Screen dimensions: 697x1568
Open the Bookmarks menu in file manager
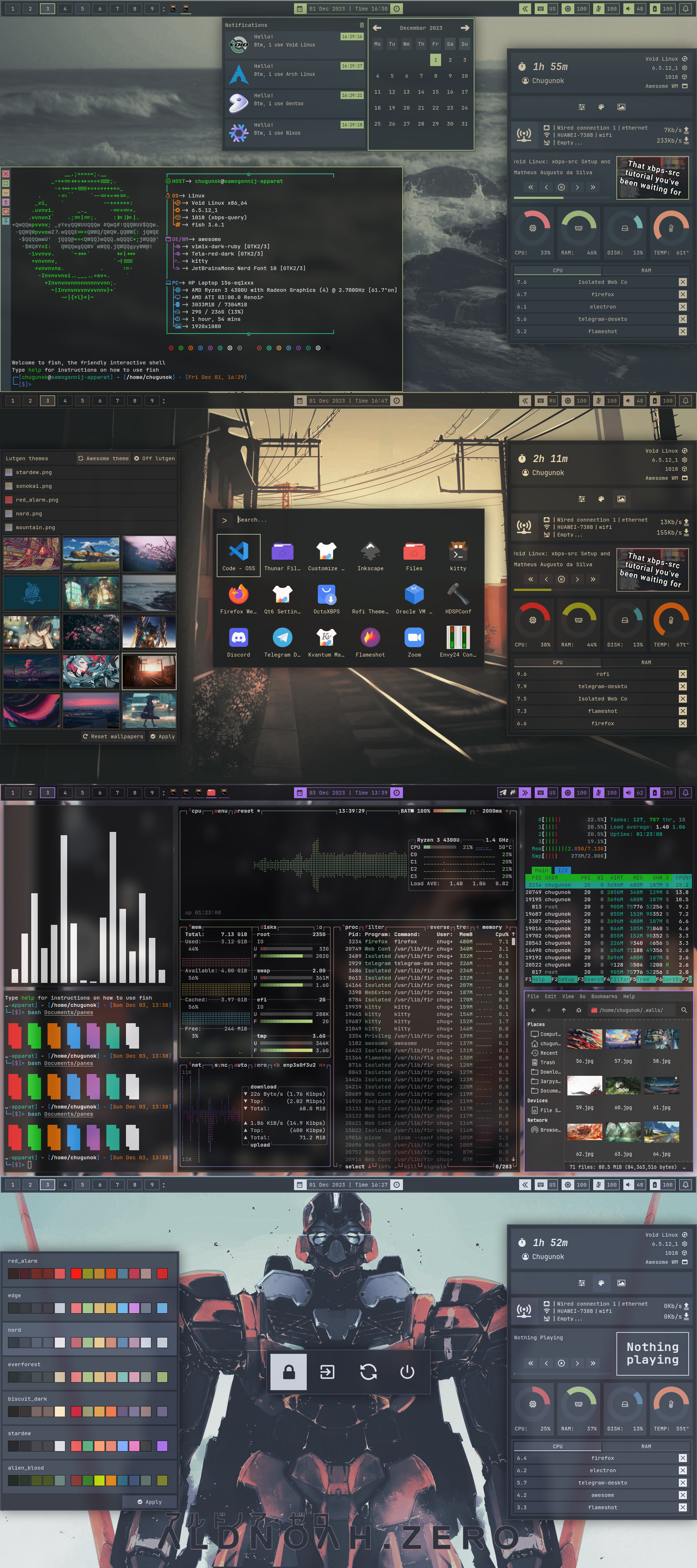(604, 996)
